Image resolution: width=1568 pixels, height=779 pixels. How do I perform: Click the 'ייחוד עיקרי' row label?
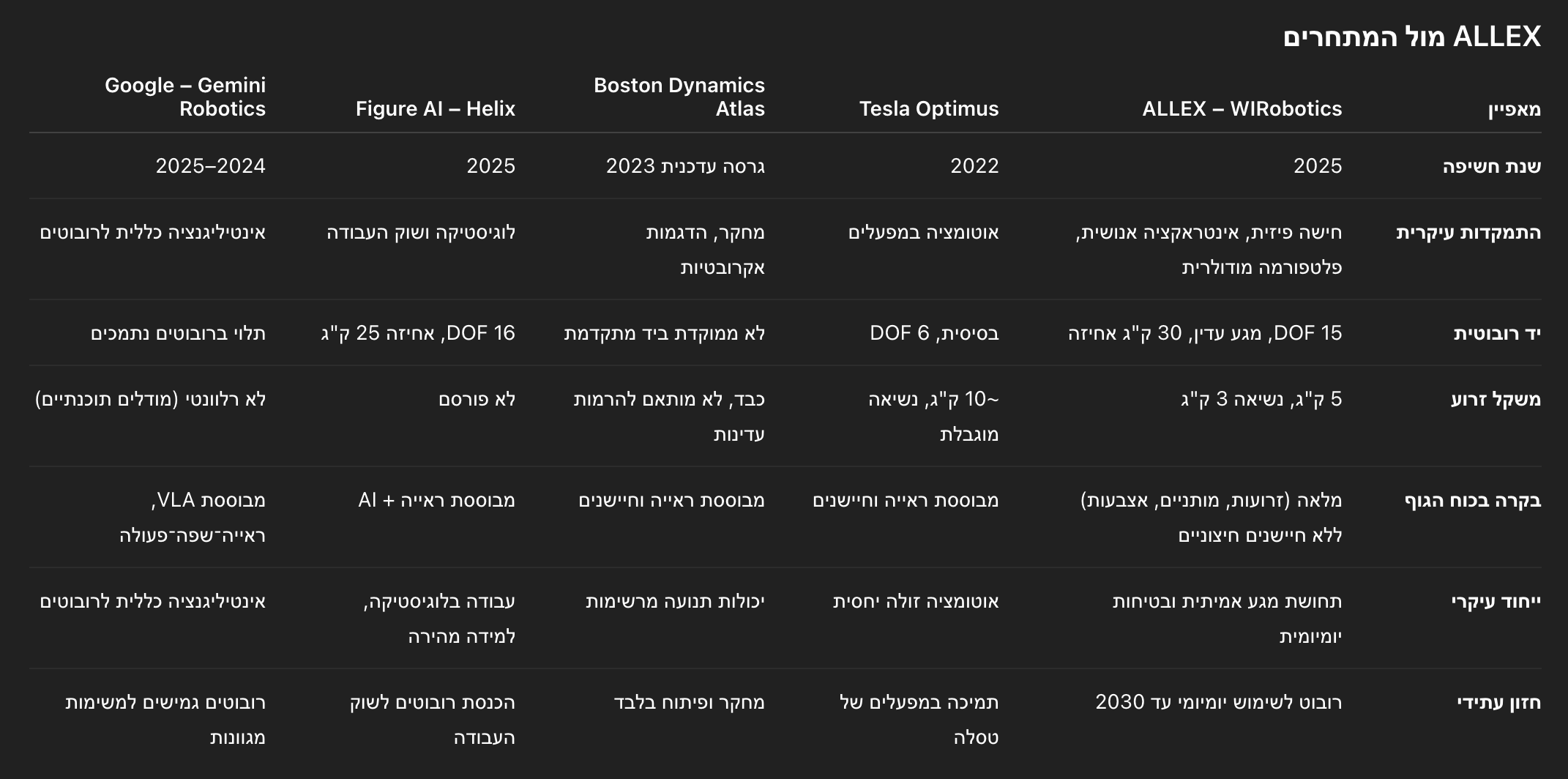(1496, 601)
